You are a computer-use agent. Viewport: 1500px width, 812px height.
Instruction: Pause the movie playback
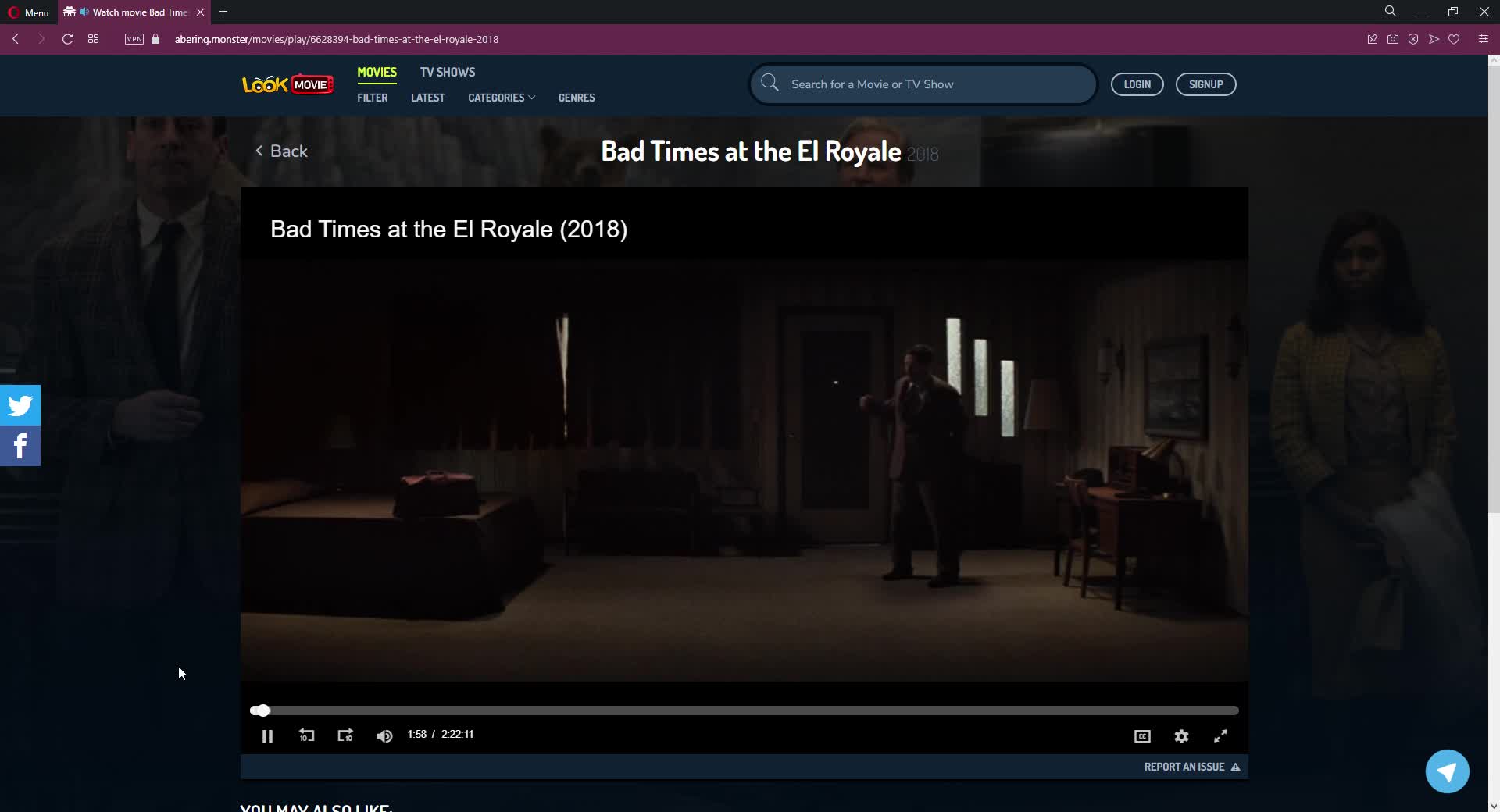click(267, 736)
